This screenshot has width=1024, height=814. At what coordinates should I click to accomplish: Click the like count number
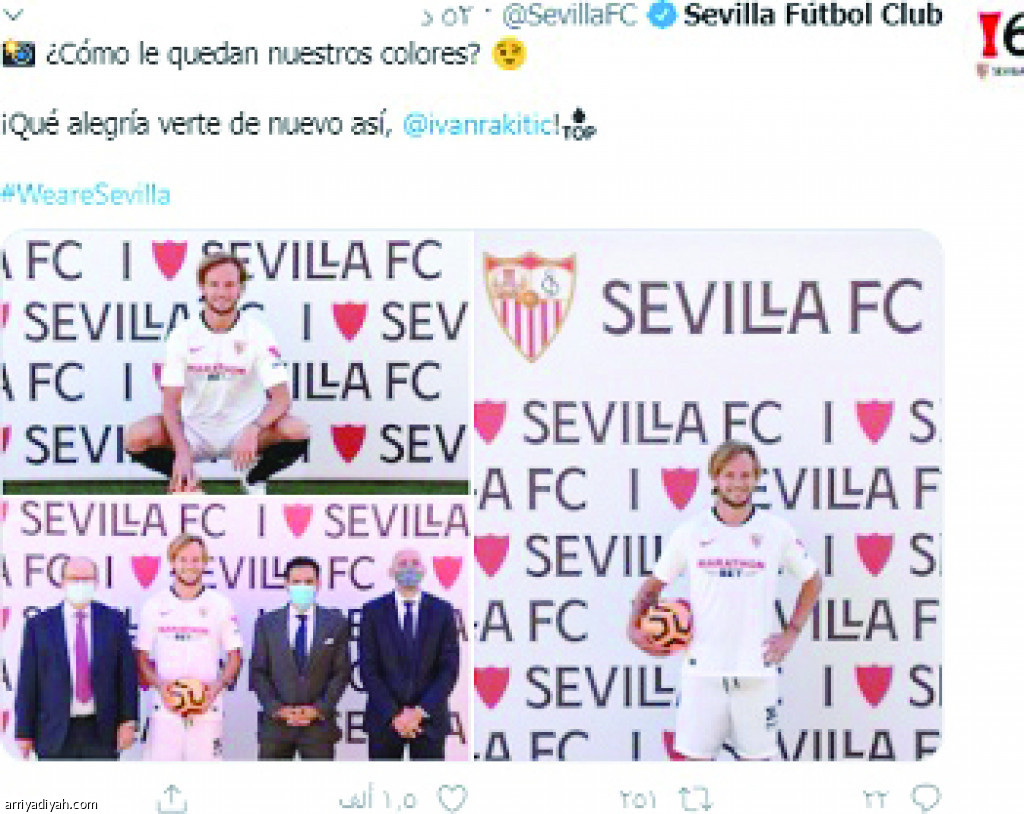[377, 799]
